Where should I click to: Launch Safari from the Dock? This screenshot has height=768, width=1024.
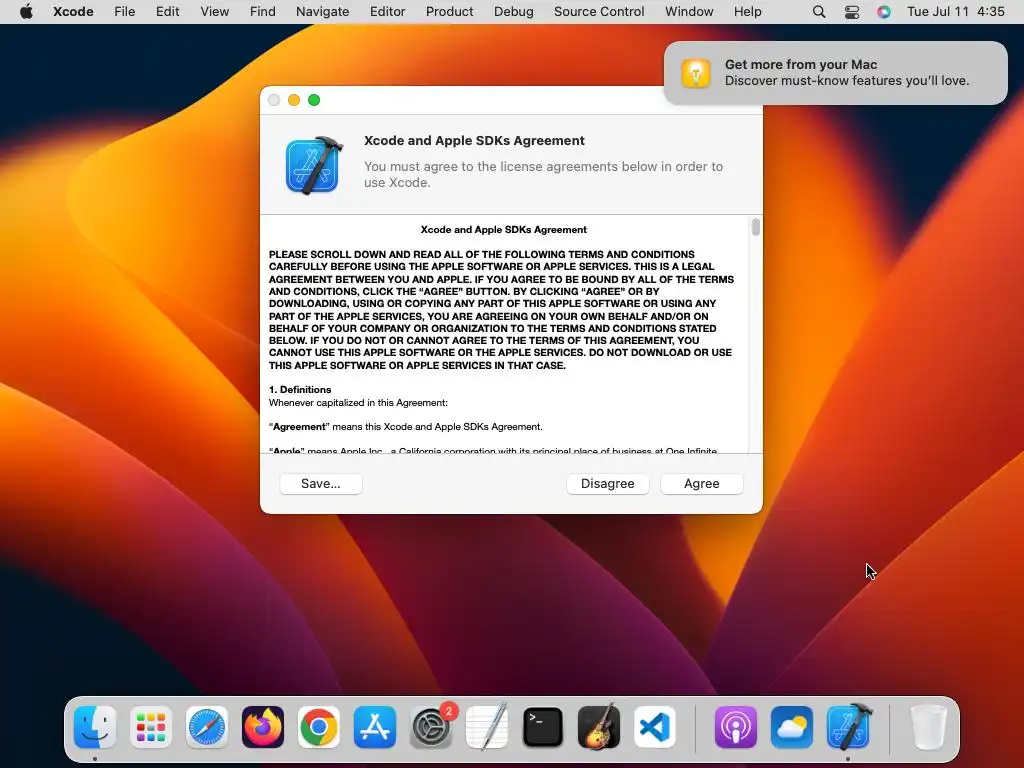207,727
